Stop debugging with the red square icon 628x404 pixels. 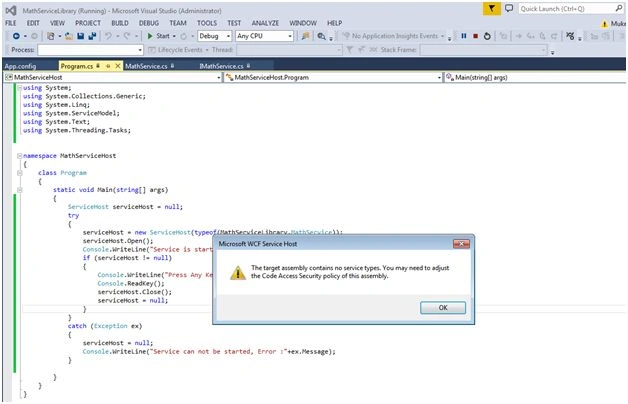click(x=475, y=36)
